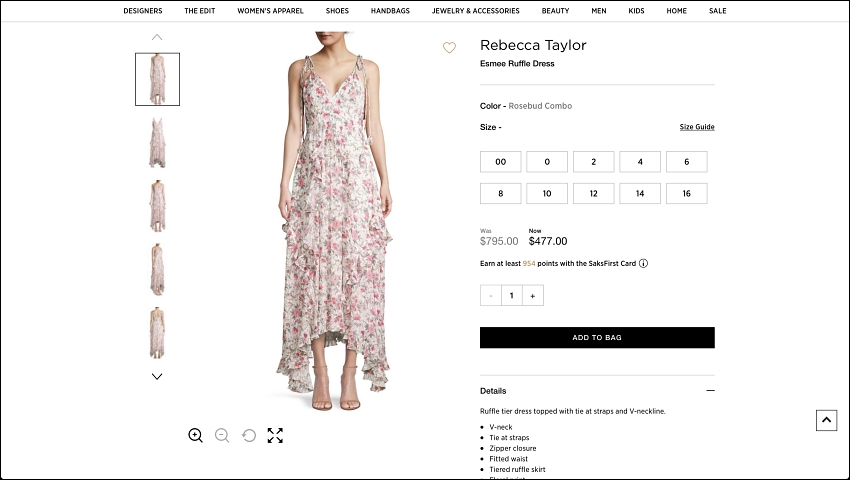
Task: Select size 14
Action: coord(640,194)
